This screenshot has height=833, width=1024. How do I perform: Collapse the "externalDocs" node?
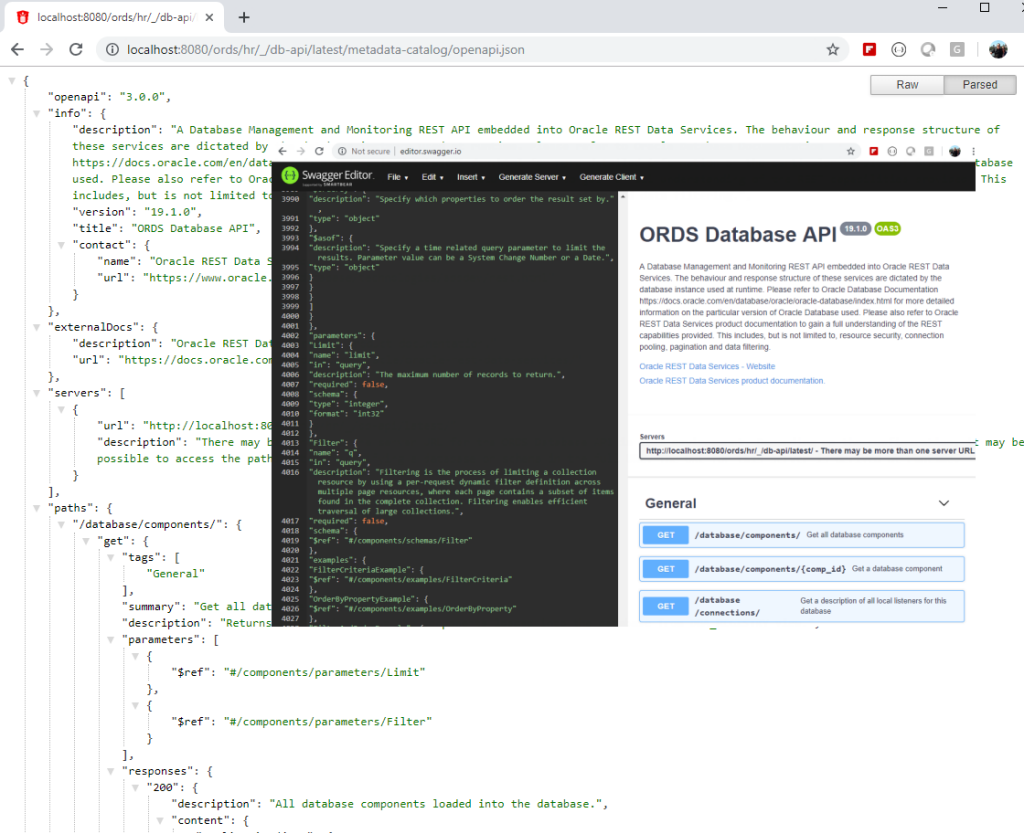pyautogui.click(x=37, y=328)
